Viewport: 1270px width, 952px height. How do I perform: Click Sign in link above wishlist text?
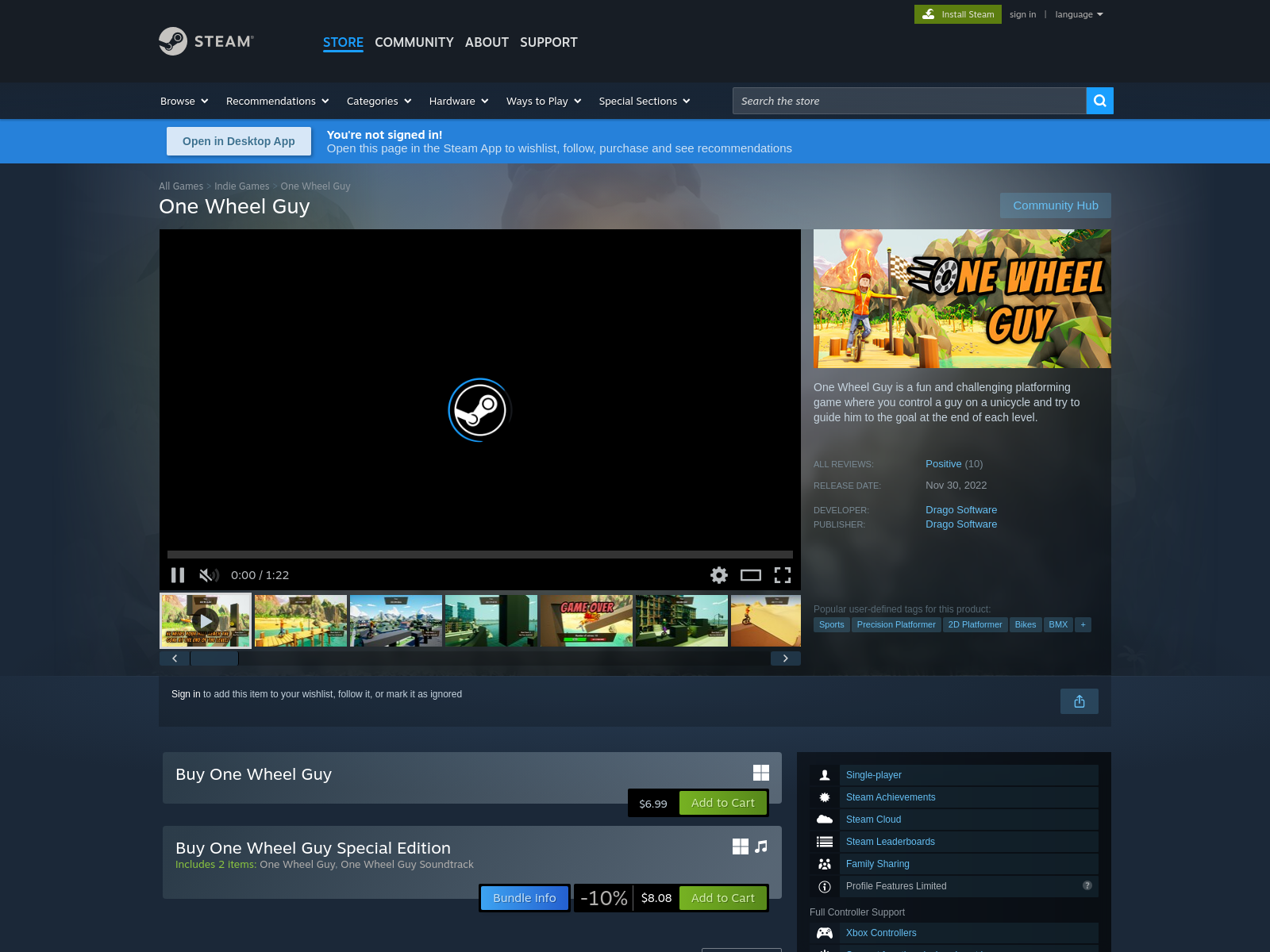[x=186, y=694]
